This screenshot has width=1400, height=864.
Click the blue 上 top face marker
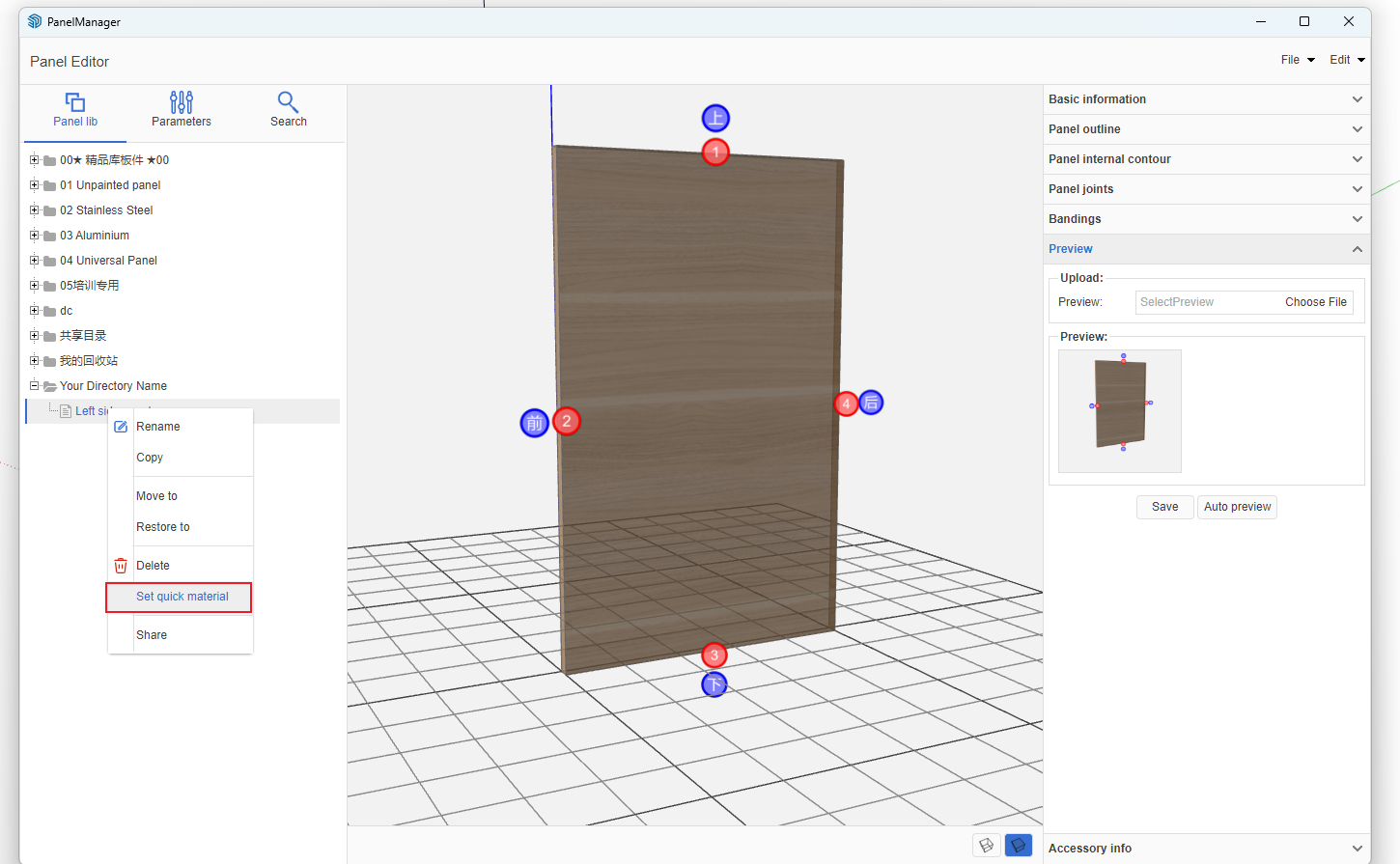coord(715,119)
